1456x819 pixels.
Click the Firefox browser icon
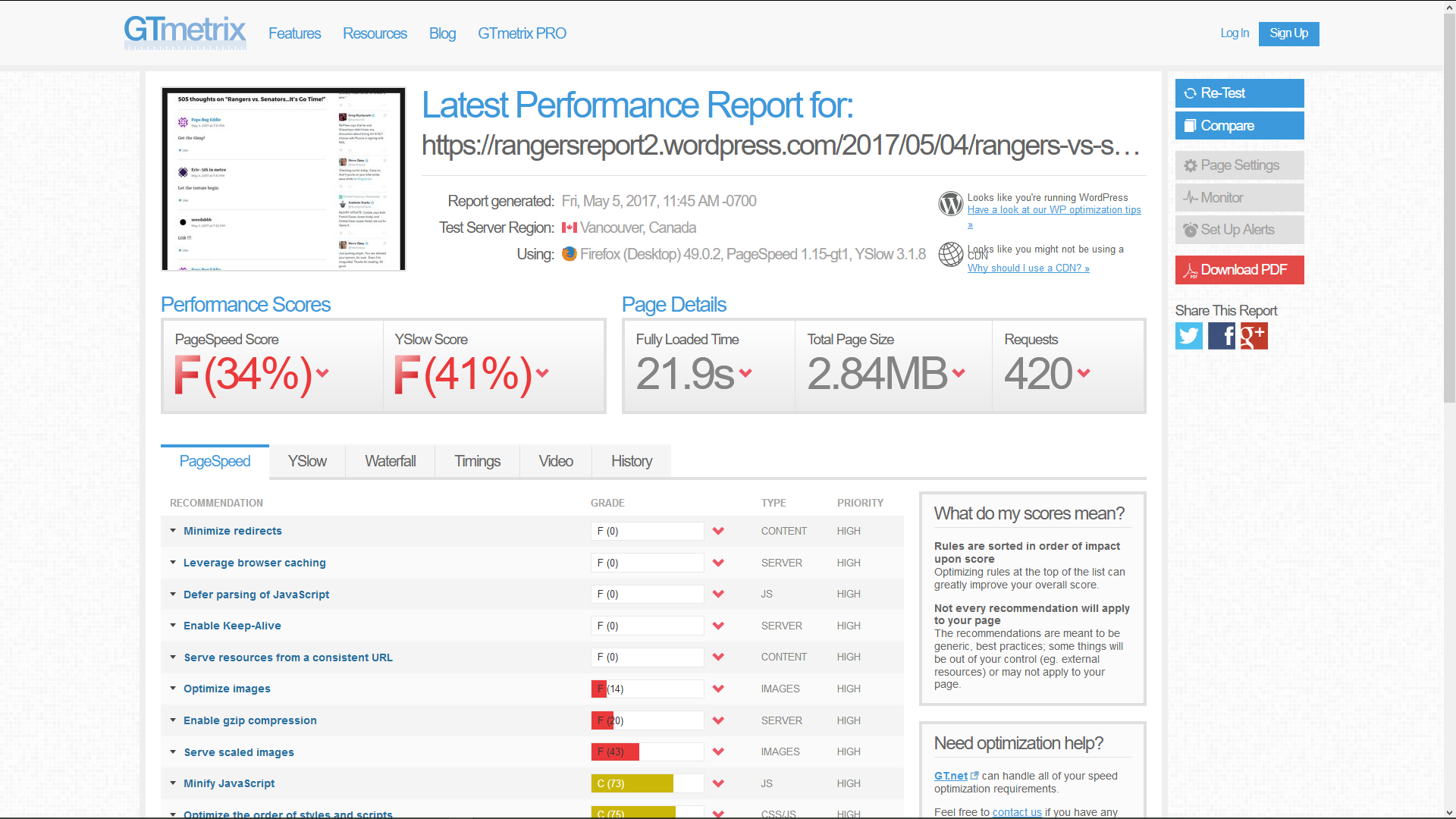tap(570, 254)
